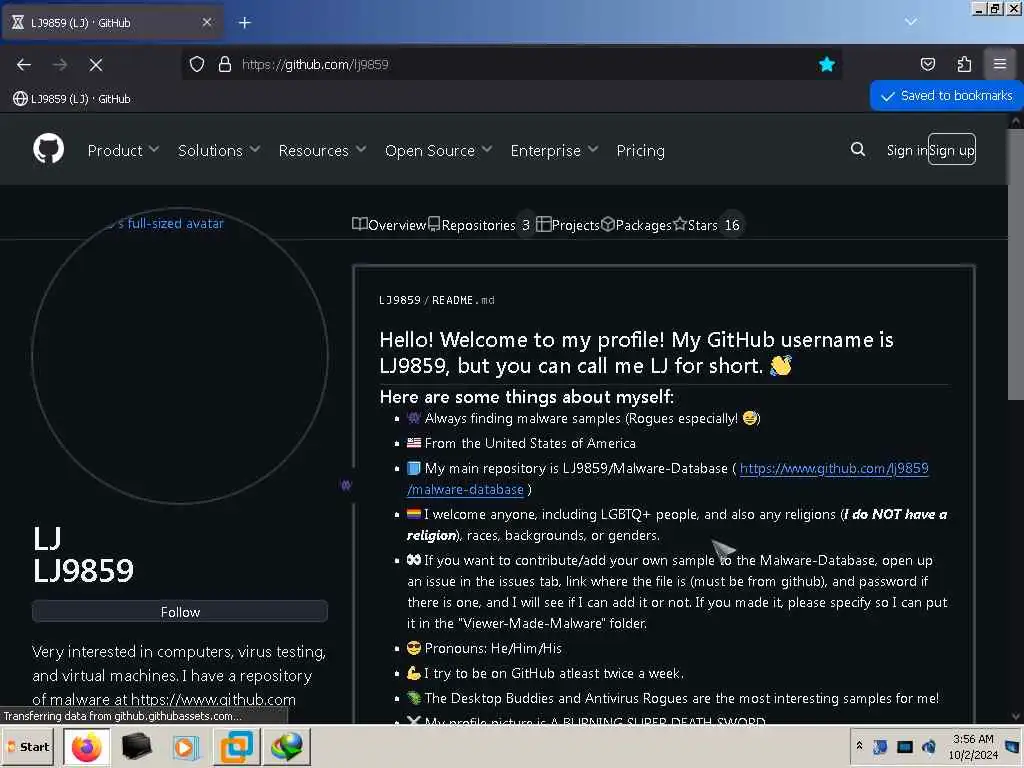The image size is (1024, 768).
Task: Toggle the blue bookmark star
Action: (827, 64)
